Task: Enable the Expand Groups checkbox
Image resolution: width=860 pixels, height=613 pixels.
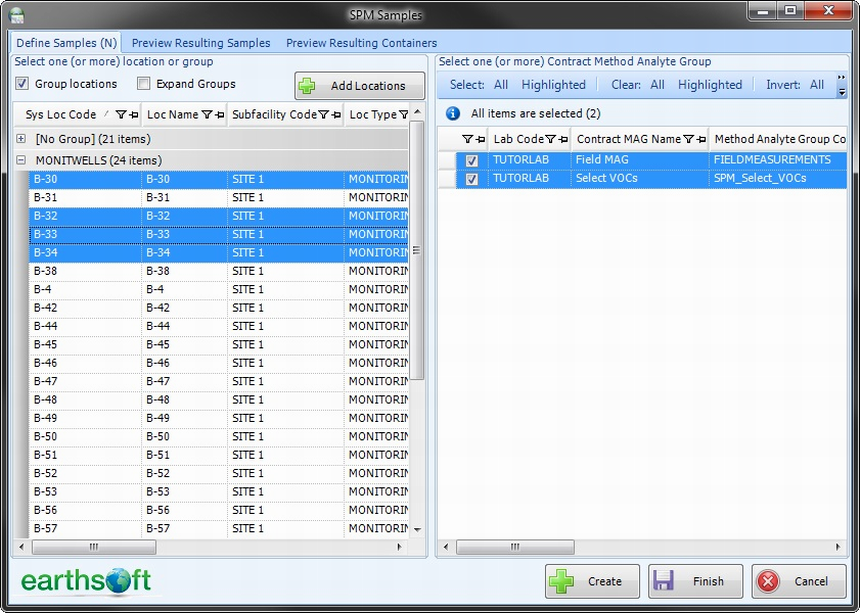Action: [144, 84]
